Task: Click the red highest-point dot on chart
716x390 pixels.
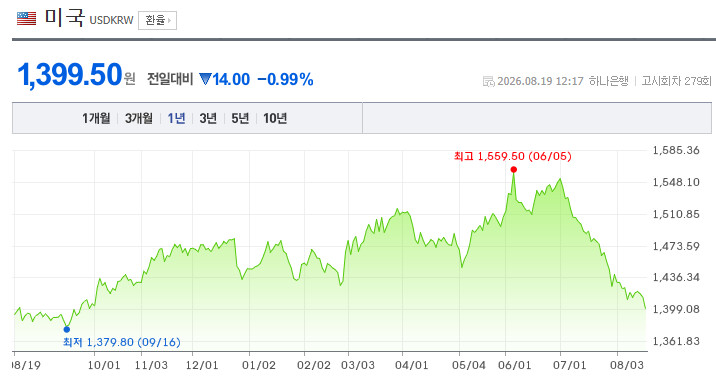Action: coord(514,169)
